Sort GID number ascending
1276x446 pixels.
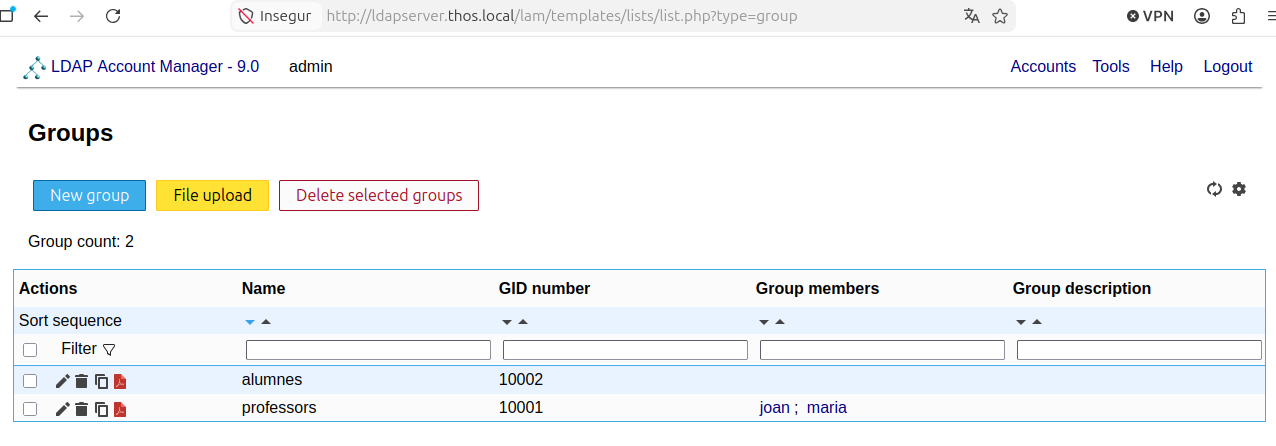(523, 322)
